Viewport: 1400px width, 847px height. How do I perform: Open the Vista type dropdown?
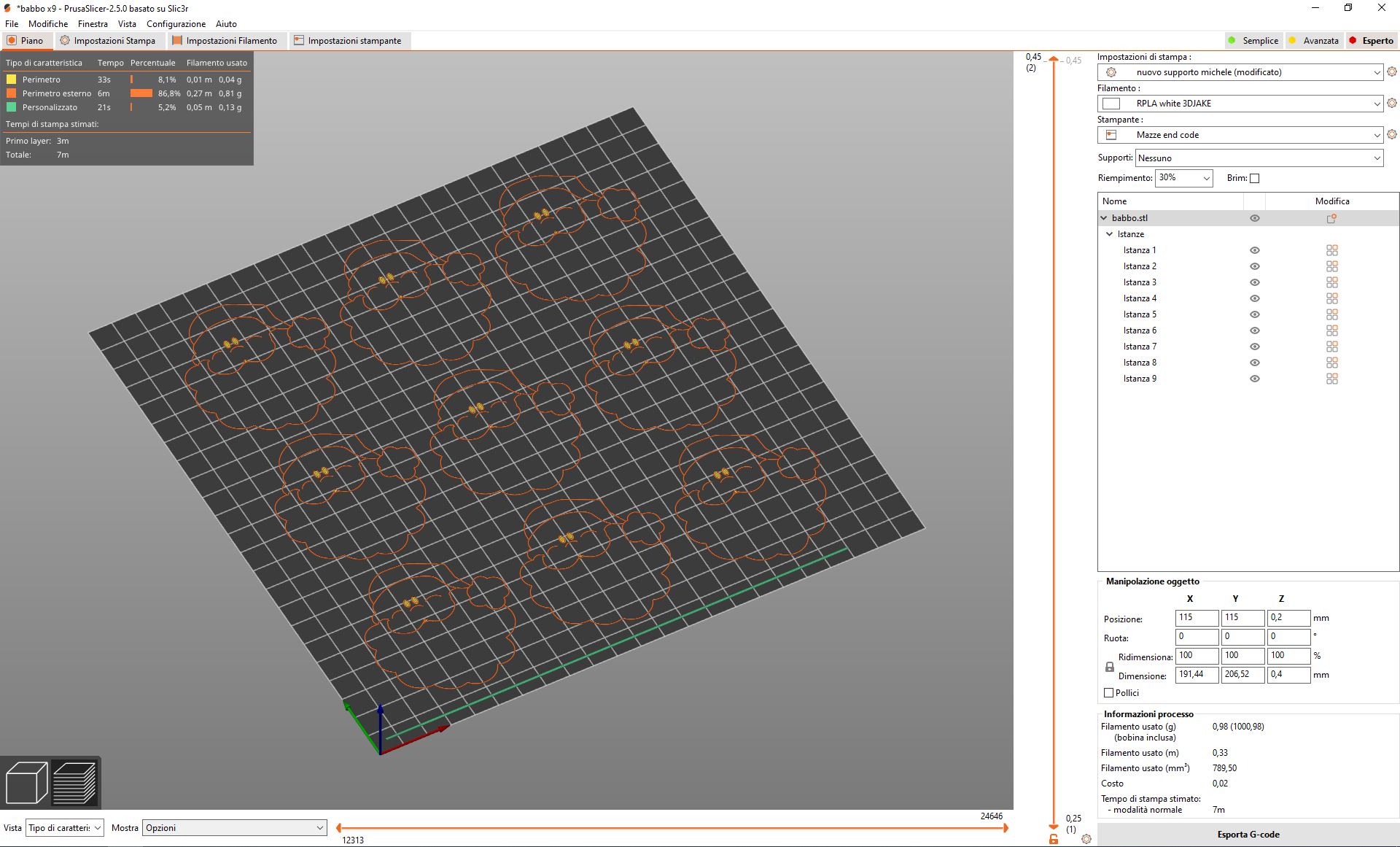coord(65,828)
